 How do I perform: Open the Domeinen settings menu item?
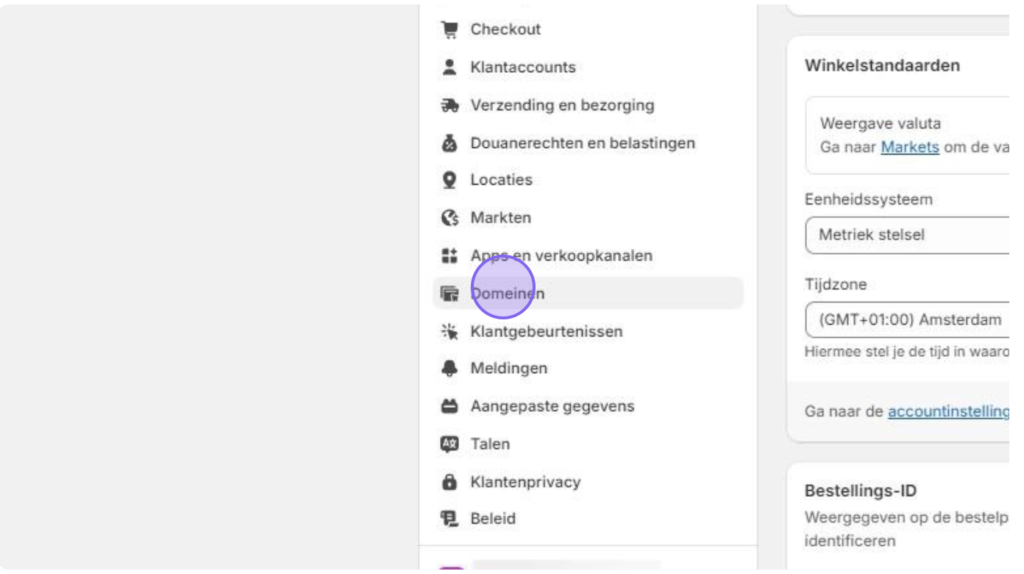click(x=588, y=293)
